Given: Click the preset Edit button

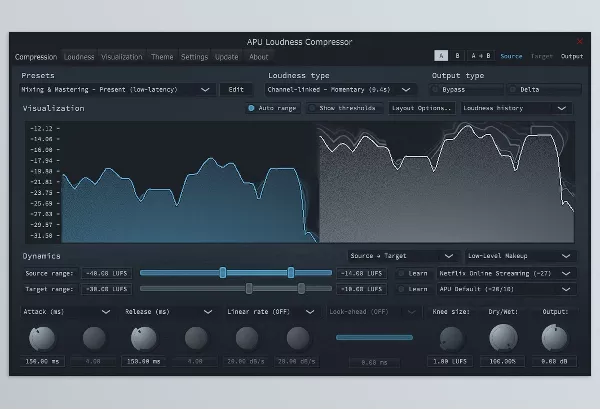Looking at the screenshot, I should tap(236, 90).
